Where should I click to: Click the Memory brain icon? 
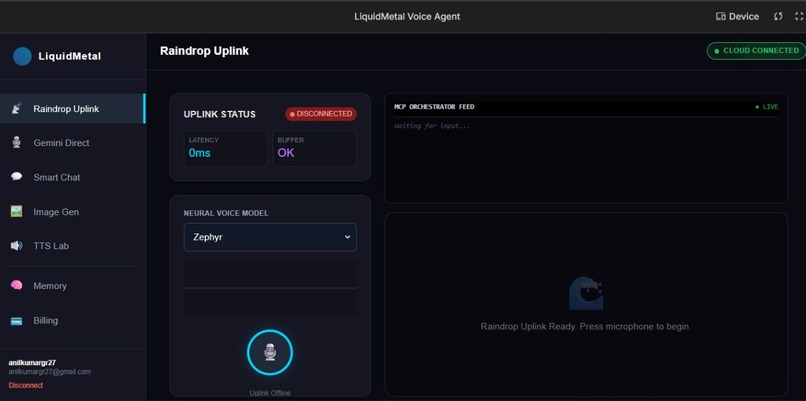tap(16, 285)
